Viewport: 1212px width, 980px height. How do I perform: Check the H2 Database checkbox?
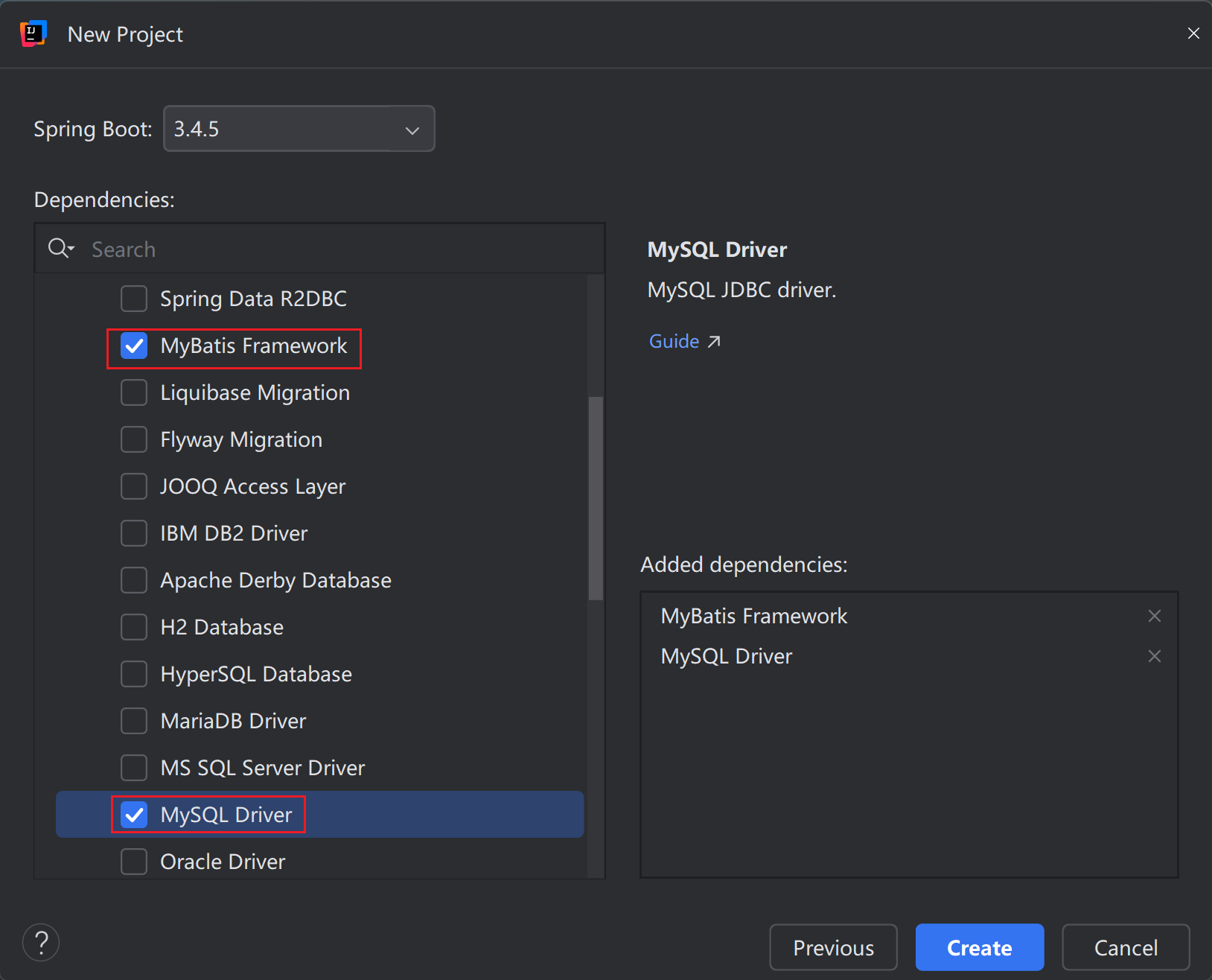pyautogui.click(x=134, y=627)
